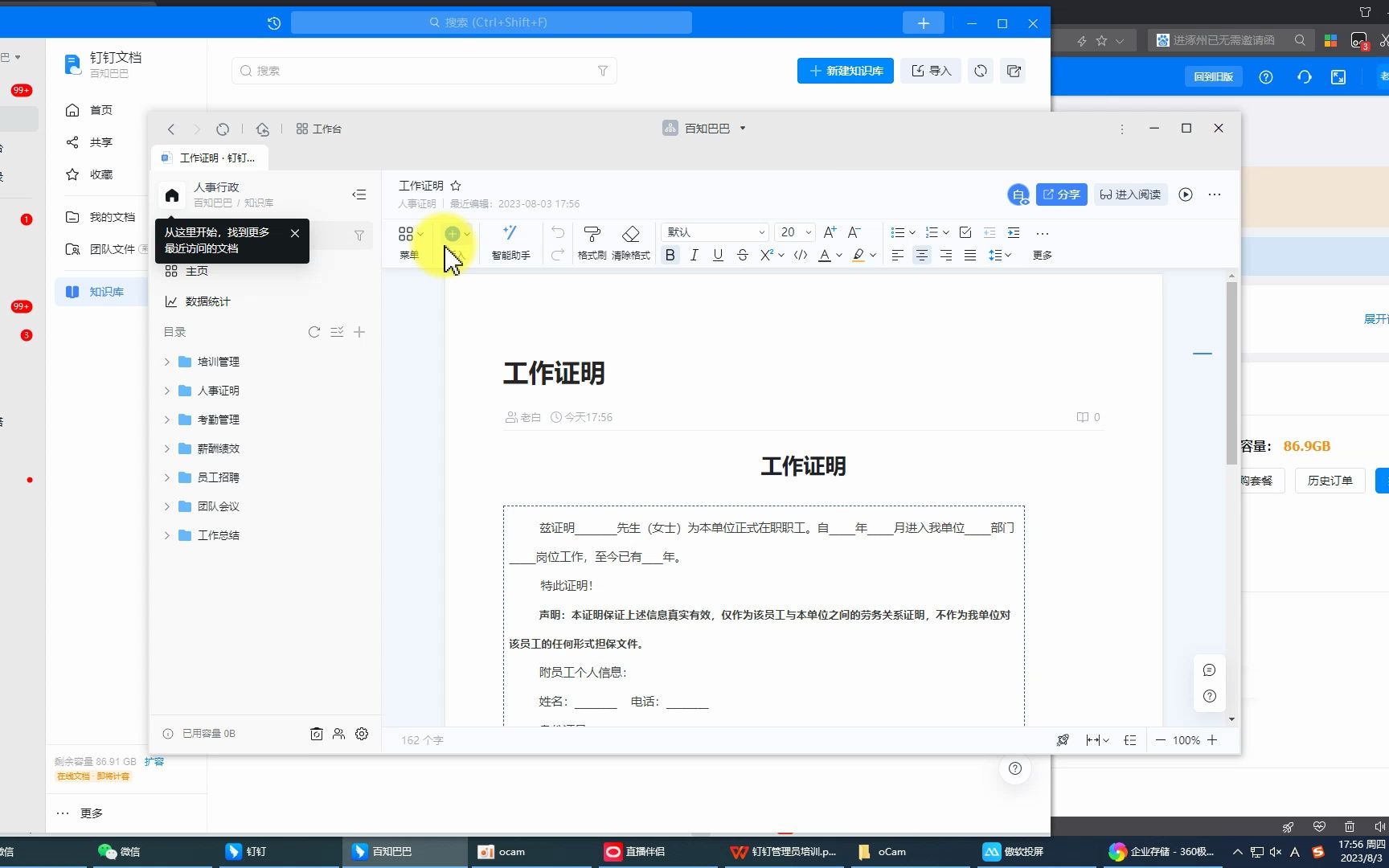Open document more-options ellipsis menu
Viewport: 1389px width, 868px height.
tap(1215, 194)
